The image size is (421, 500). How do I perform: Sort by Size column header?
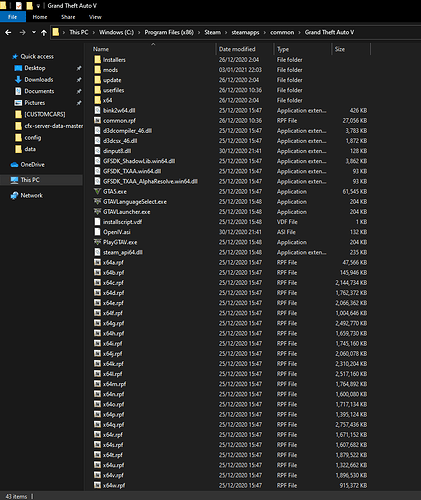(x=340, y=49)
